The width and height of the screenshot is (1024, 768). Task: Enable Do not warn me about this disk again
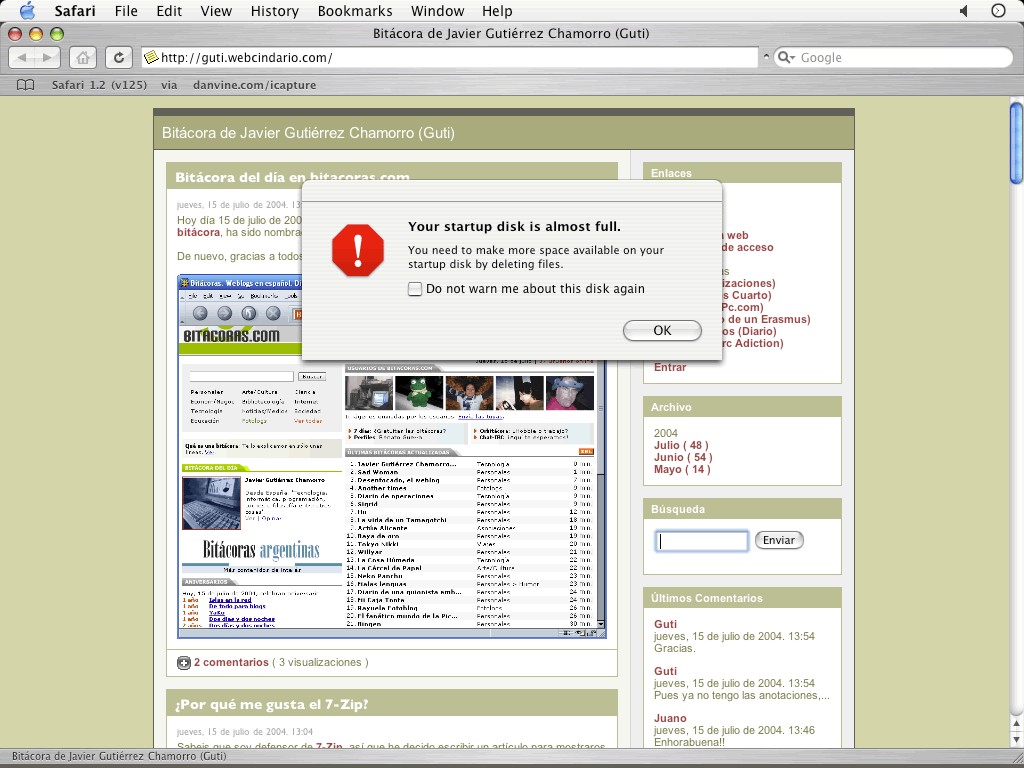pos(415,289)
